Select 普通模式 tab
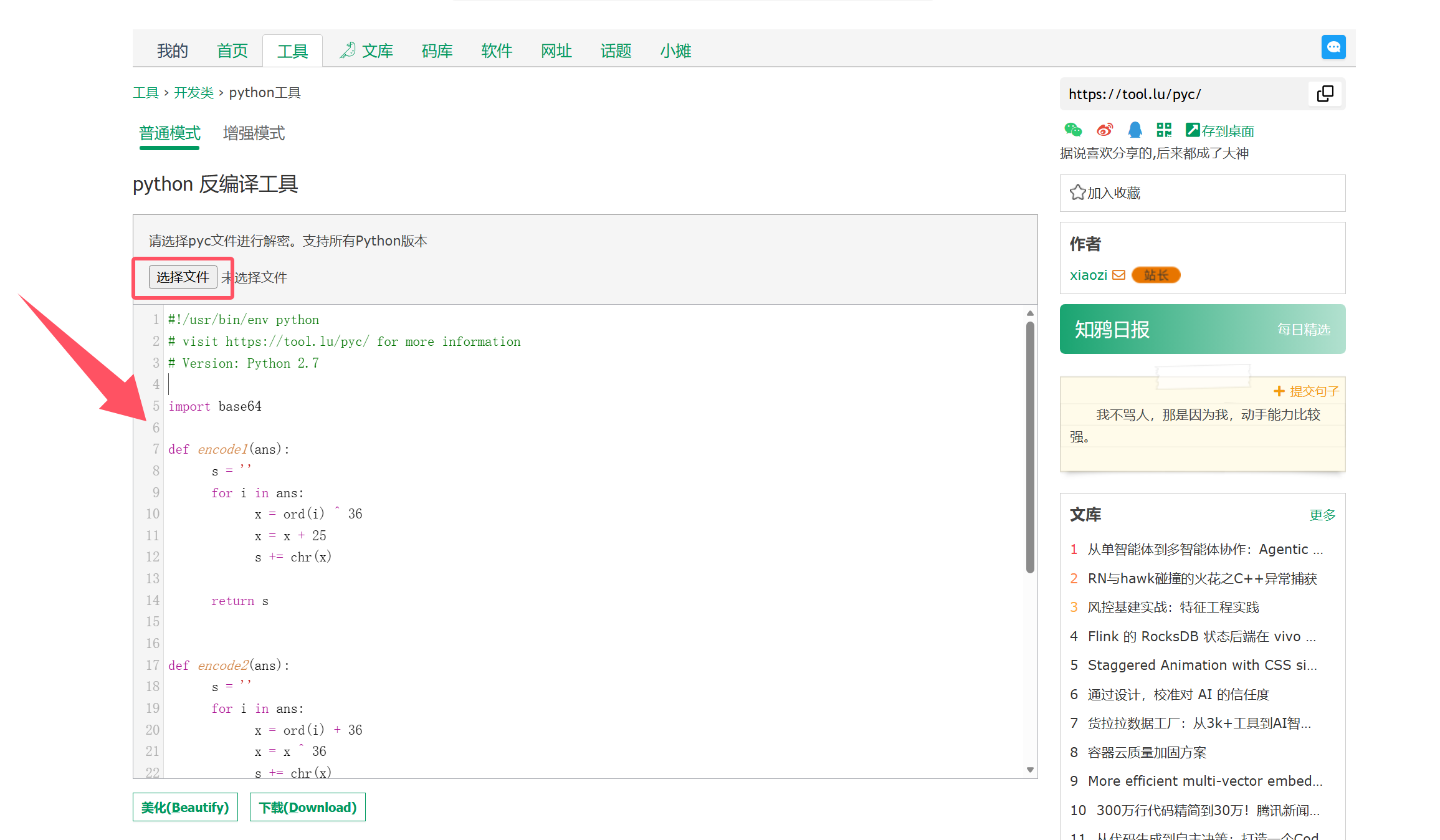 click(x=169, y=133)
